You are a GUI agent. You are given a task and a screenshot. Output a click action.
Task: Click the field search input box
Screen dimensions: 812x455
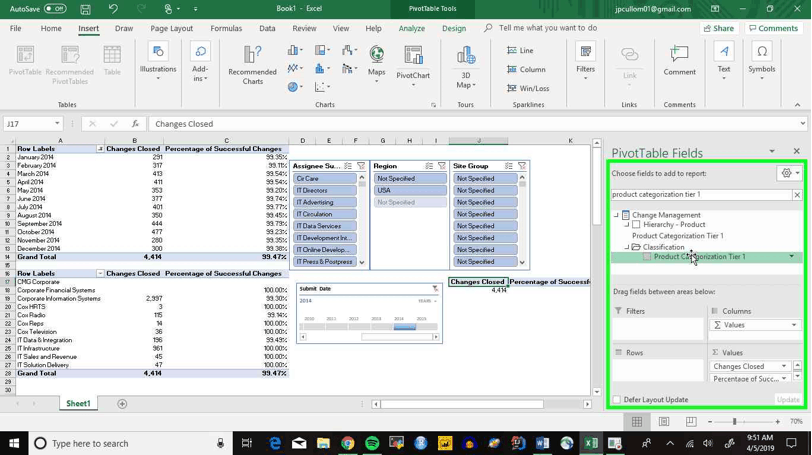702,195
